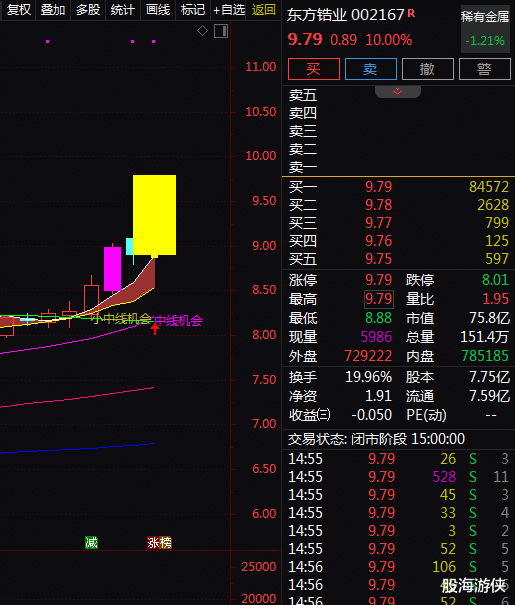The image size is (515, 605).
Task: Click the 内盘 value 785185
Action: click(485, 356)
